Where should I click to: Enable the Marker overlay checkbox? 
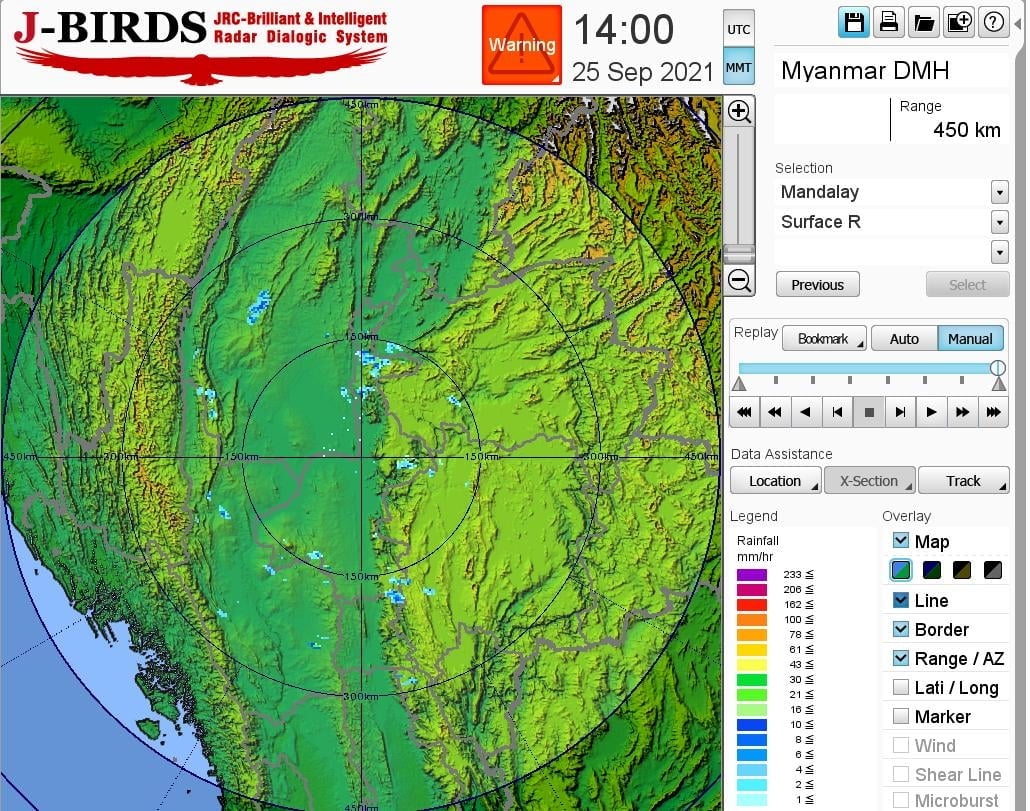[901, 716]
